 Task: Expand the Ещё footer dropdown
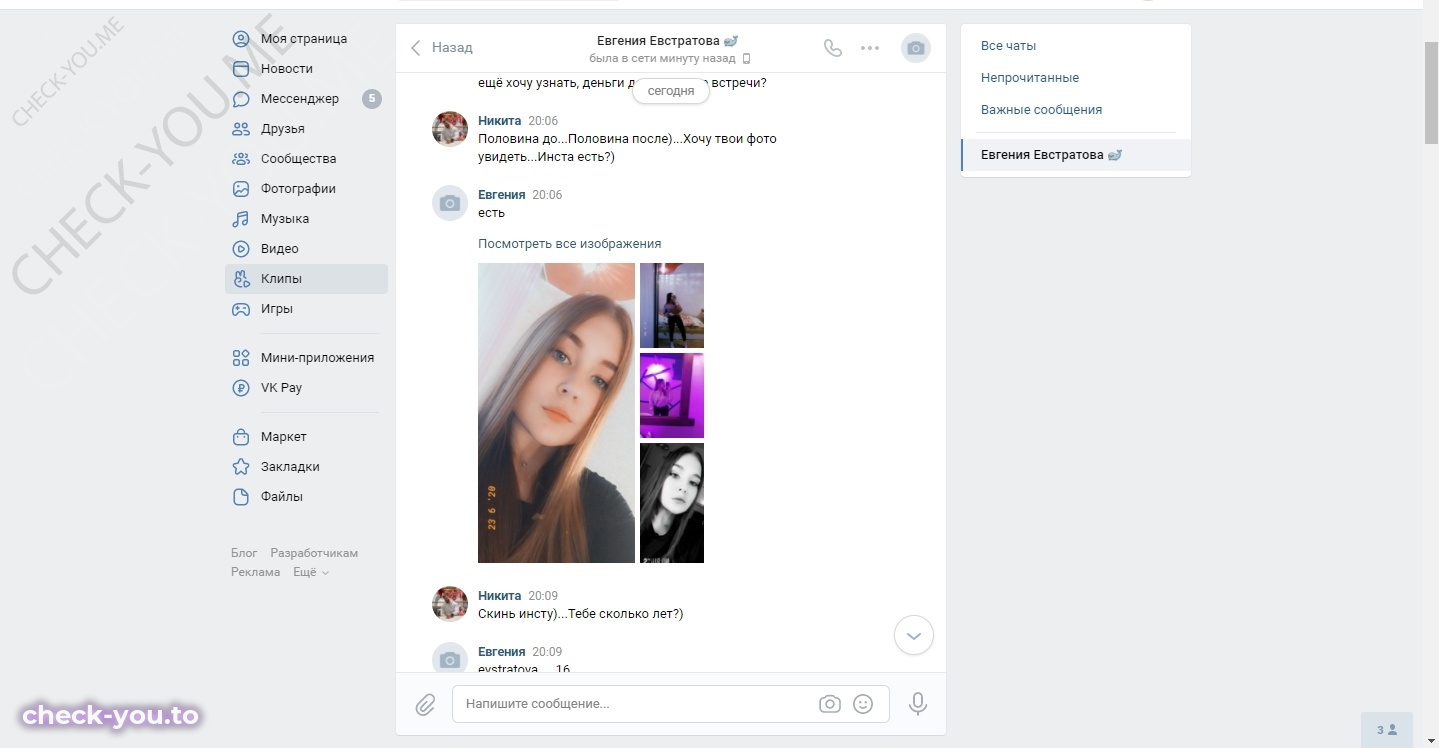pos(311,572)
